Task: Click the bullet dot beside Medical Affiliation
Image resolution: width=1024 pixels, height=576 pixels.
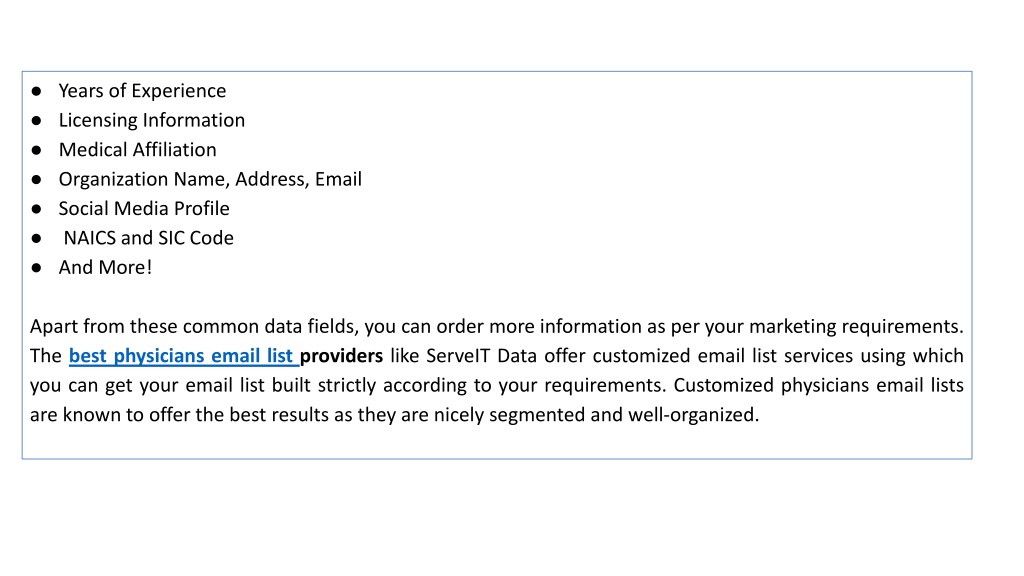Action: (37, 150)
